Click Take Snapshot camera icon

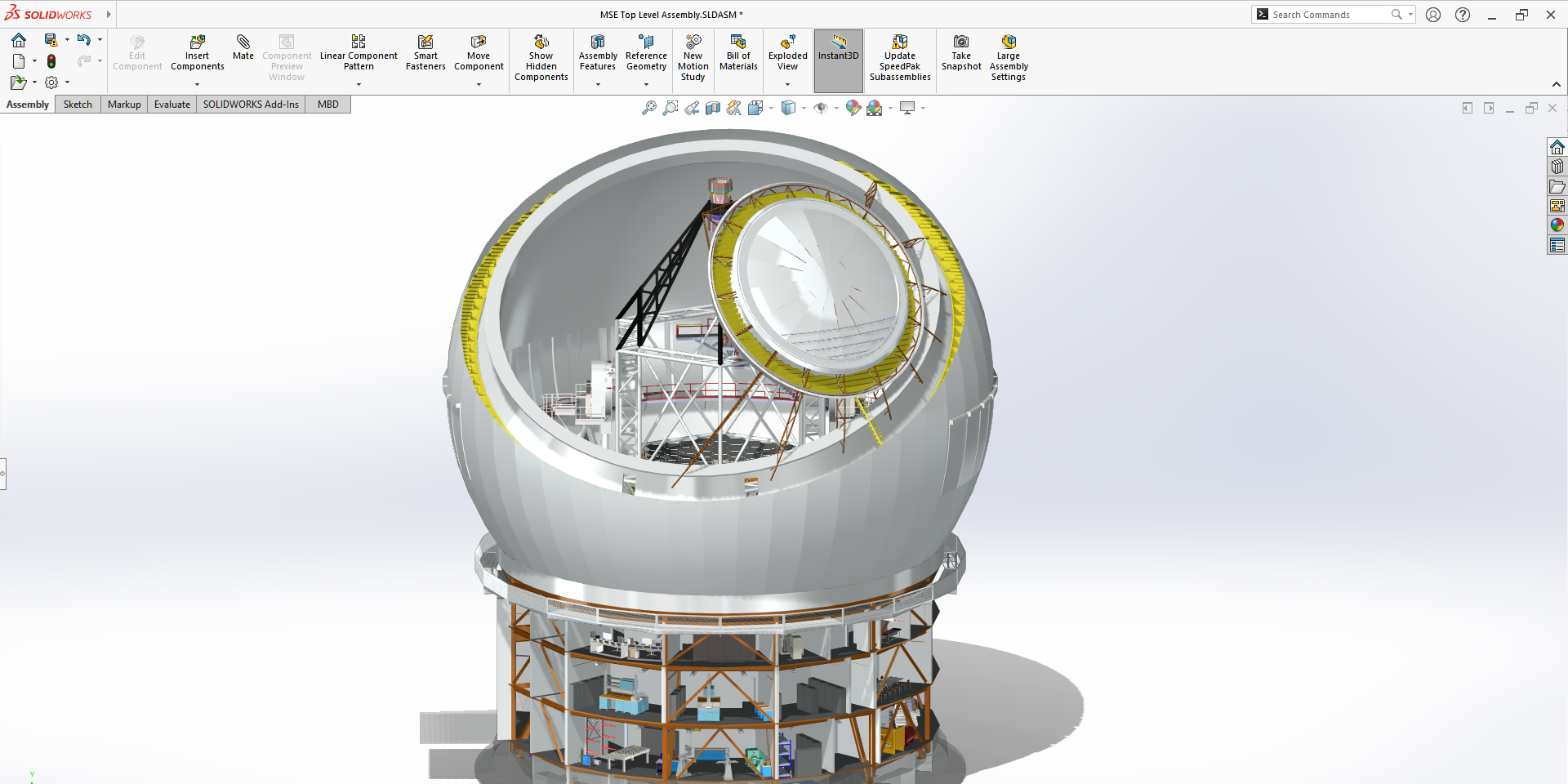click(961, 42)
